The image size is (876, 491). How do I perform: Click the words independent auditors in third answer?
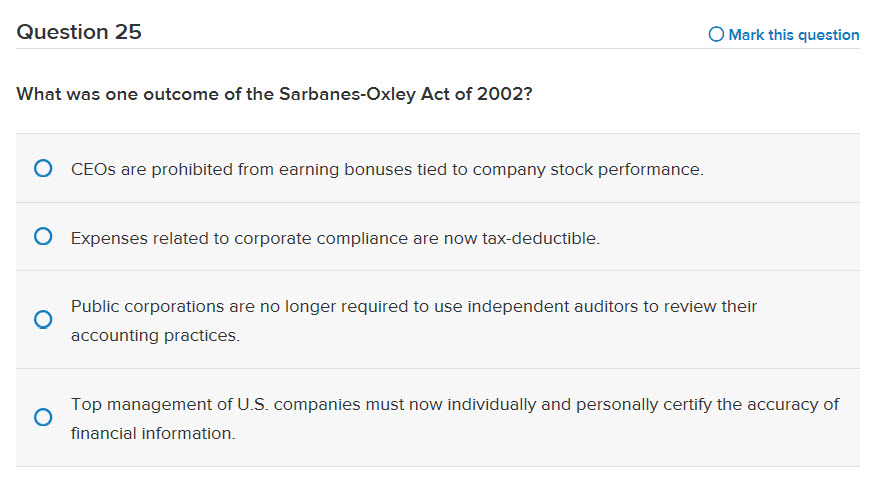[557, 306]
